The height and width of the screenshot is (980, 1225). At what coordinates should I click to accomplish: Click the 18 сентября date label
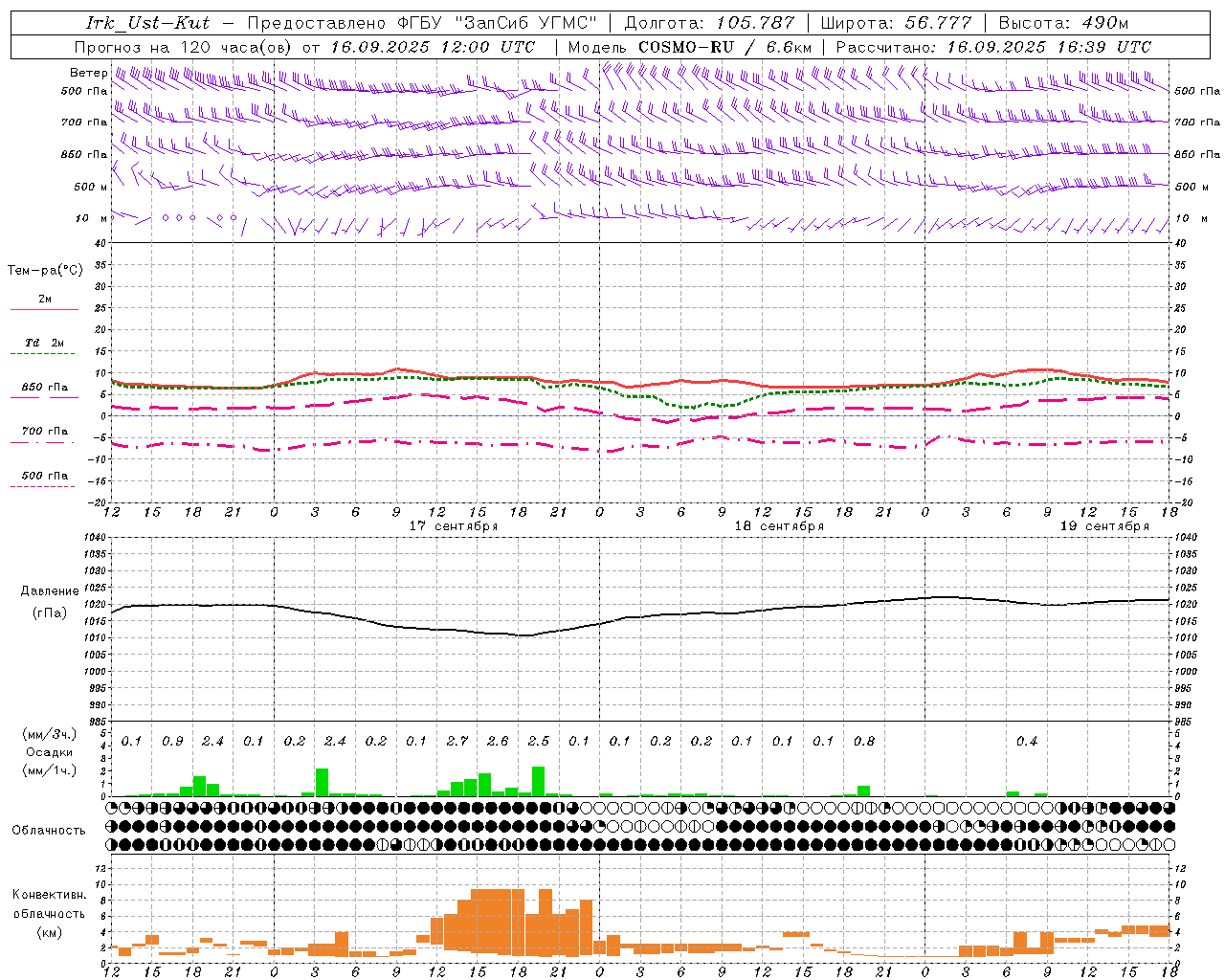(x=779, y=526)
